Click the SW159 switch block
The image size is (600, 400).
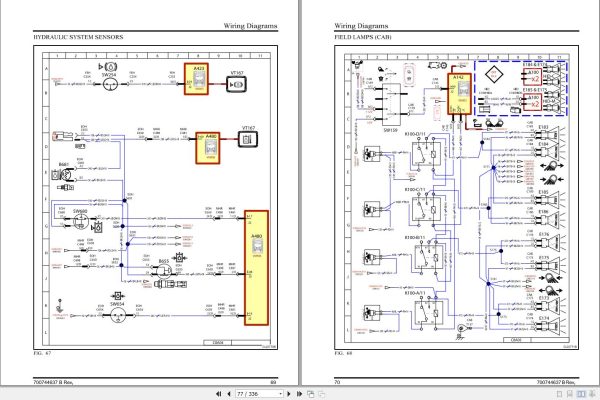(391, 104)
